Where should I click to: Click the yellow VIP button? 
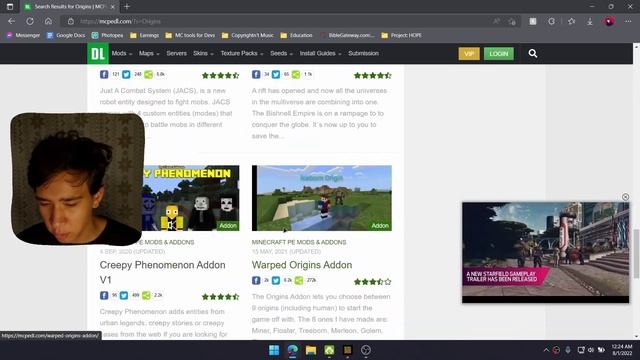(469, 53)
